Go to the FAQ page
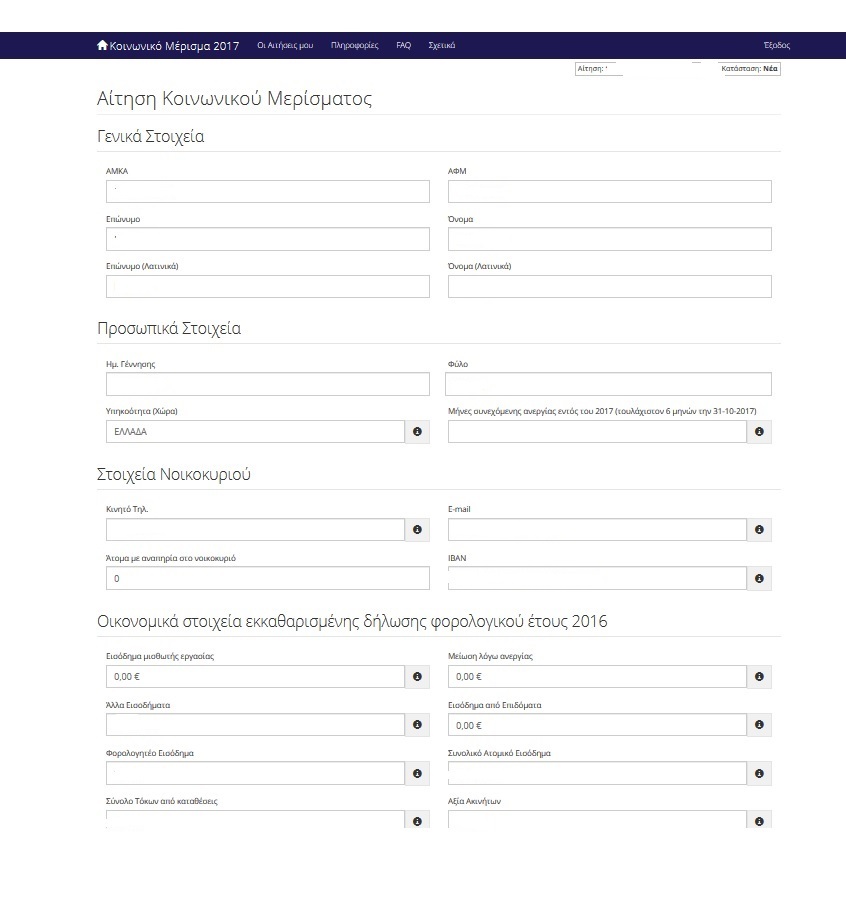This screenshot has width=846, height=915. point(403,46)
